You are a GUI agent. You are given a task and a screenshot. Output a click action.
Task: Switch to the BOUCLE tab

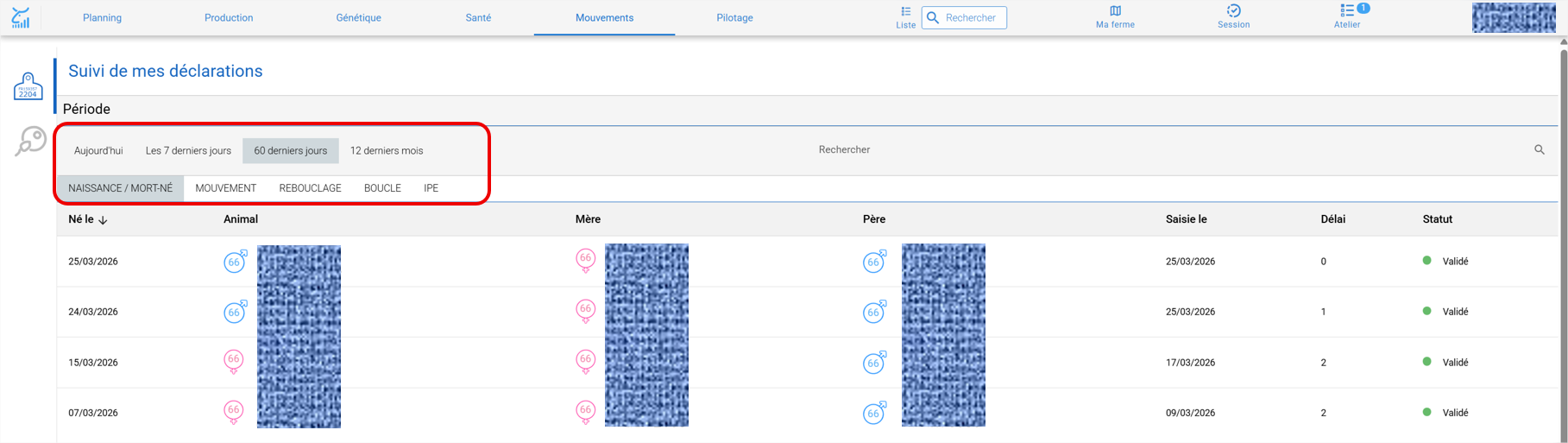(x=382, y=188)
